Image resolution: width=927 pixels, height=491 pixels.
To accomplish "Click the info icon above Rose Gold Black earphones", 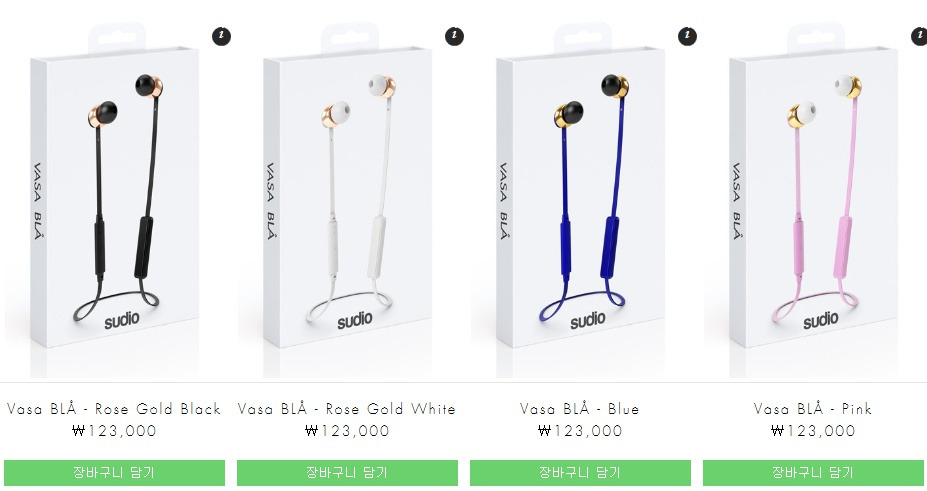I will pyautogui.click(x=221, y=36).
